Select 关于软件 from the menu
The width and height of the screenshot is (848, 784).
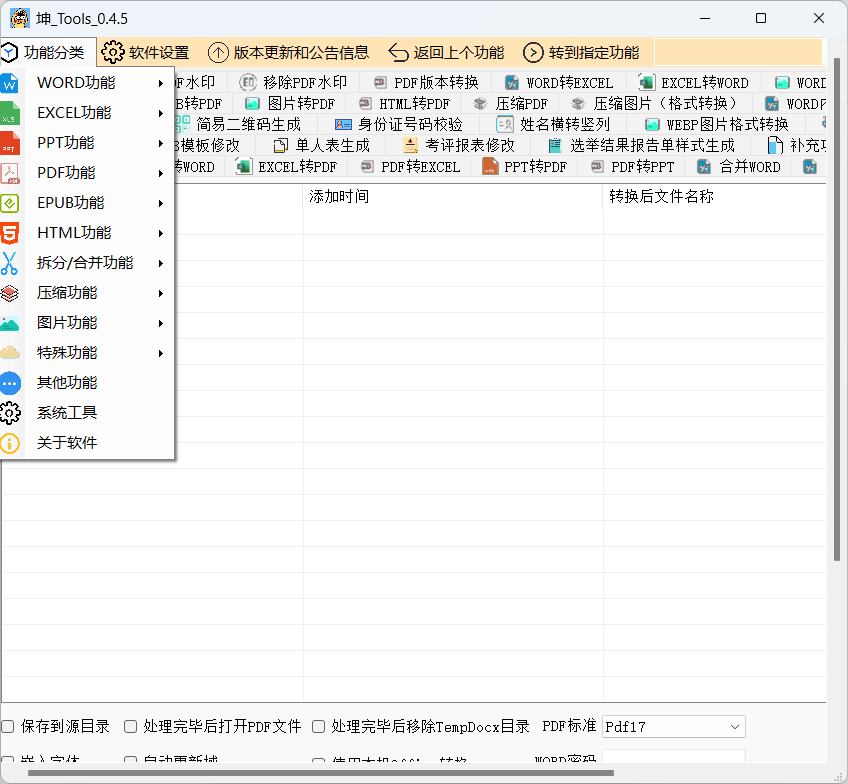click(x=68, y=442)
